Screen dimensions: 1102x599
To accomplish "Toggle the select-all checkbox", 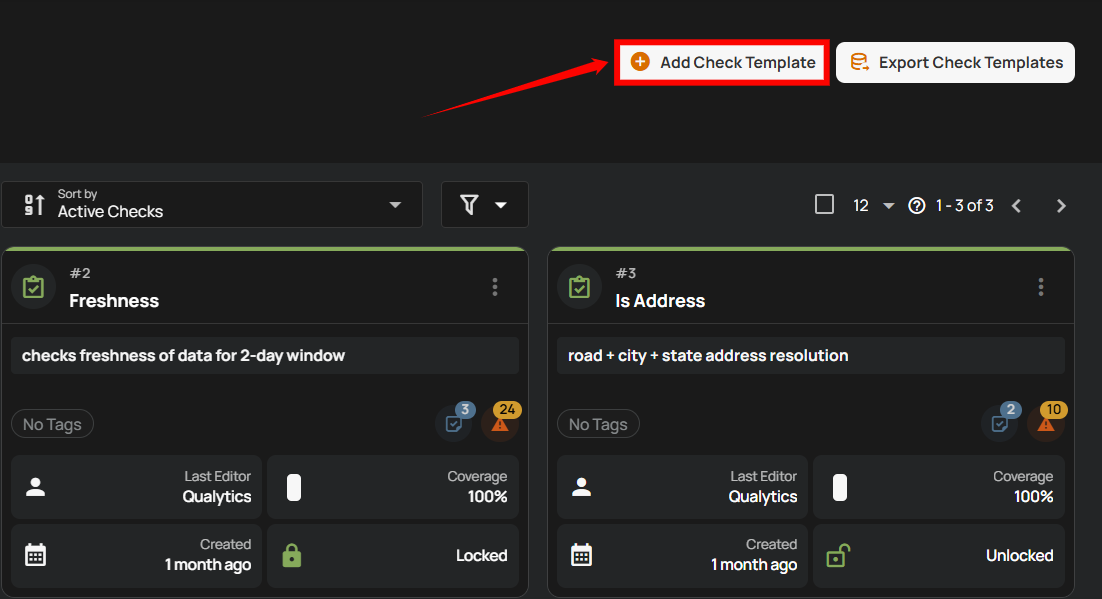I will 824,205.
